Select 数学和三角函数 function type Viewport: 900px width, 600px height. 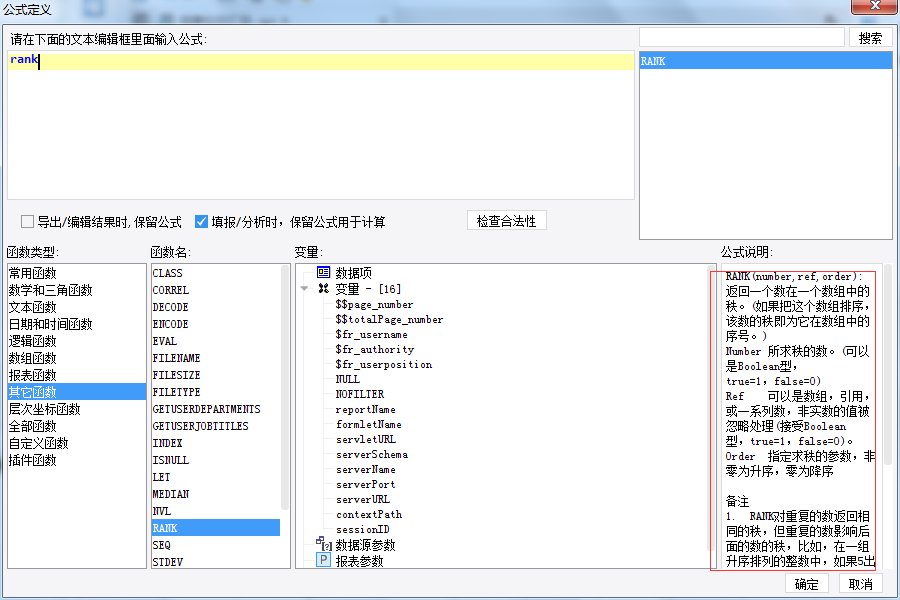[x=76, y=291]
